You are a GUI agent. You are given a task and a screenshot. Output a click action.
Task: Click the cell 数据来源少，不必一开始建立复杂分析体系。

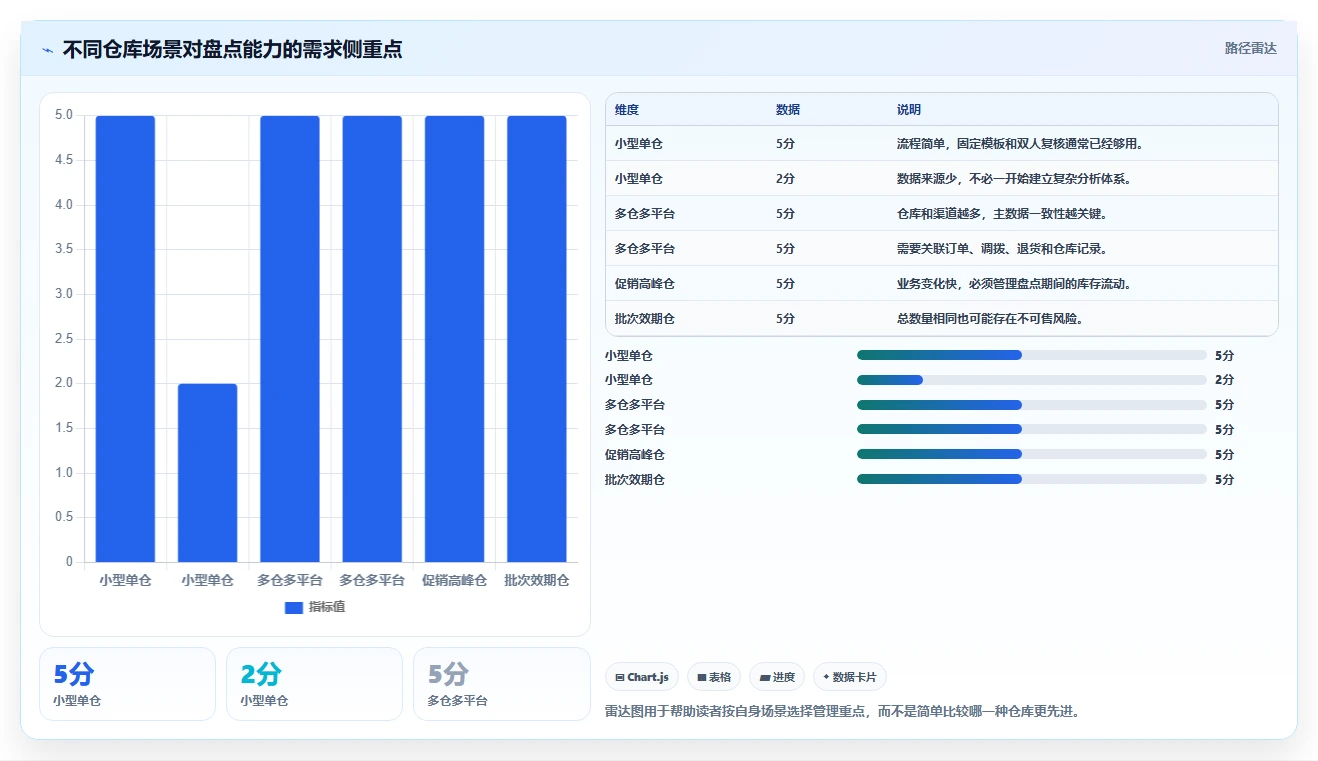tap(1014, 179)
